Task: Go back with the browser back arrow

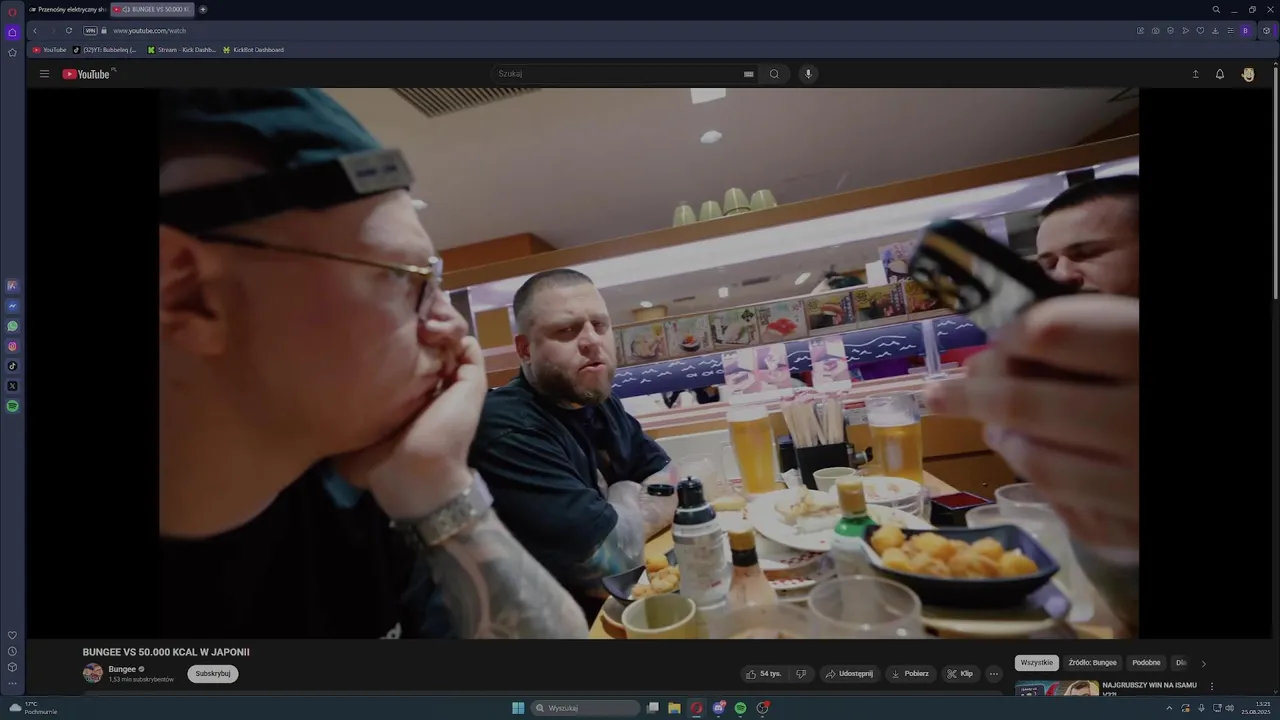Action: tap(35, 31)
